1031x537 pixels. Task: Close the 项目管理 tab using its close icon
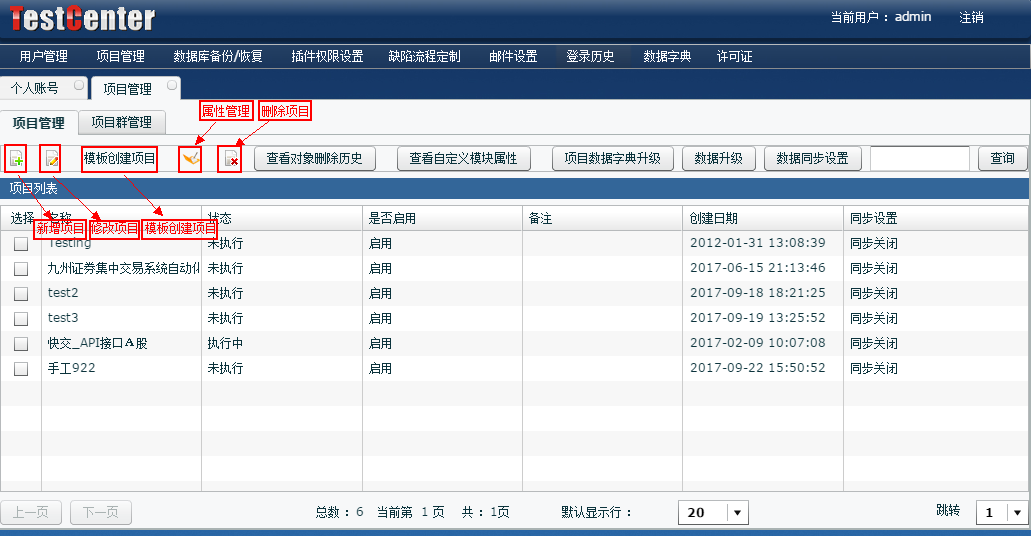pyautogui.click(x=172, y=86)
